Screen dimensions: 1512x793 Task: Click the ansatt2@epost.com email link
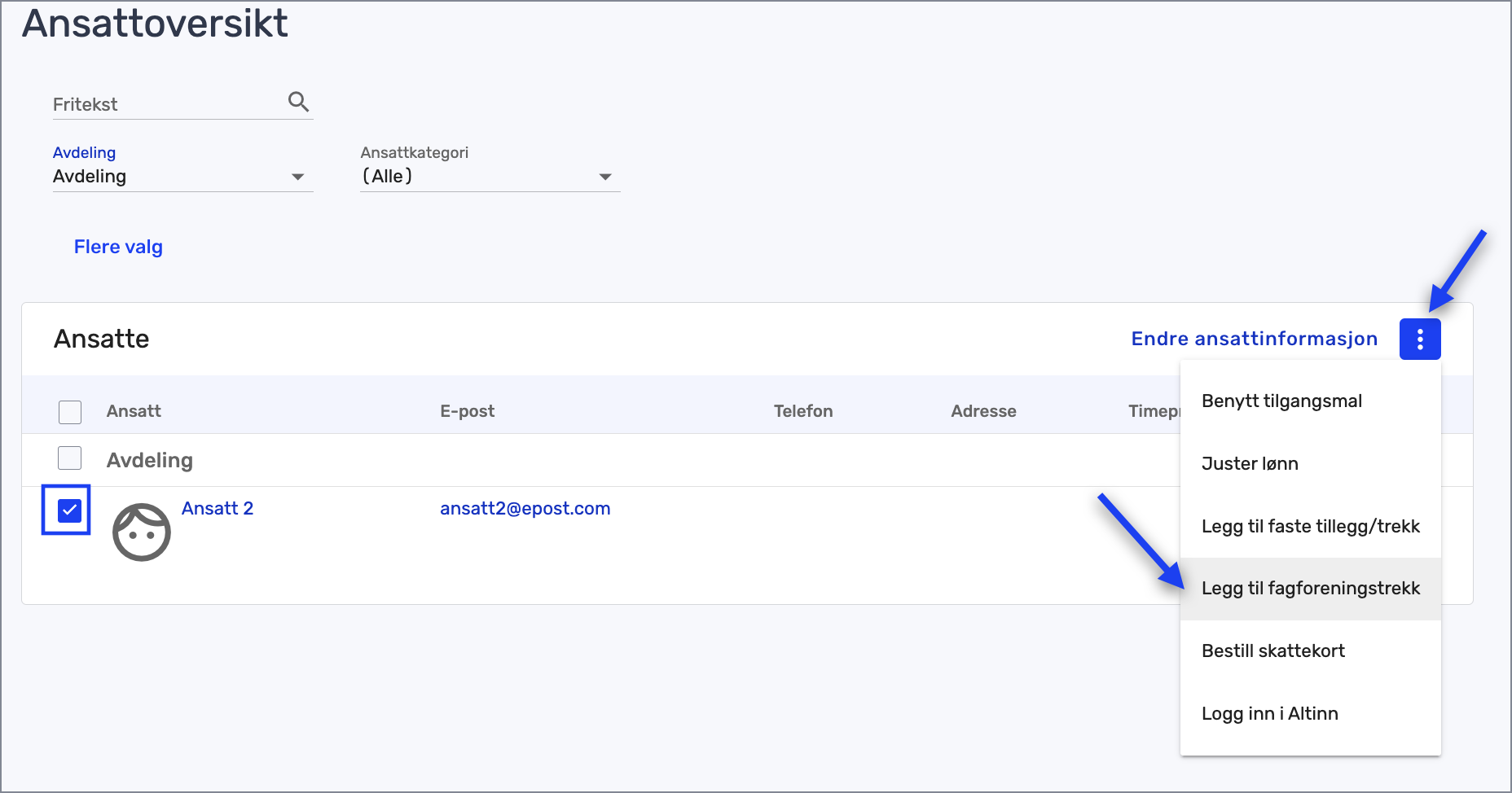pyautogui.click(x=525, y=509)
